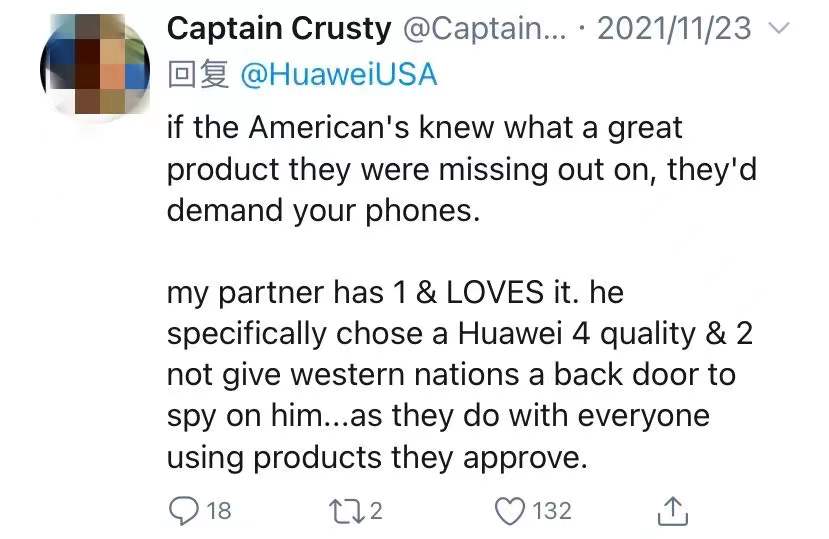This screenshot has height=539, width=829.
Task: Like the tweet with the heart icon
Action: 510,511
